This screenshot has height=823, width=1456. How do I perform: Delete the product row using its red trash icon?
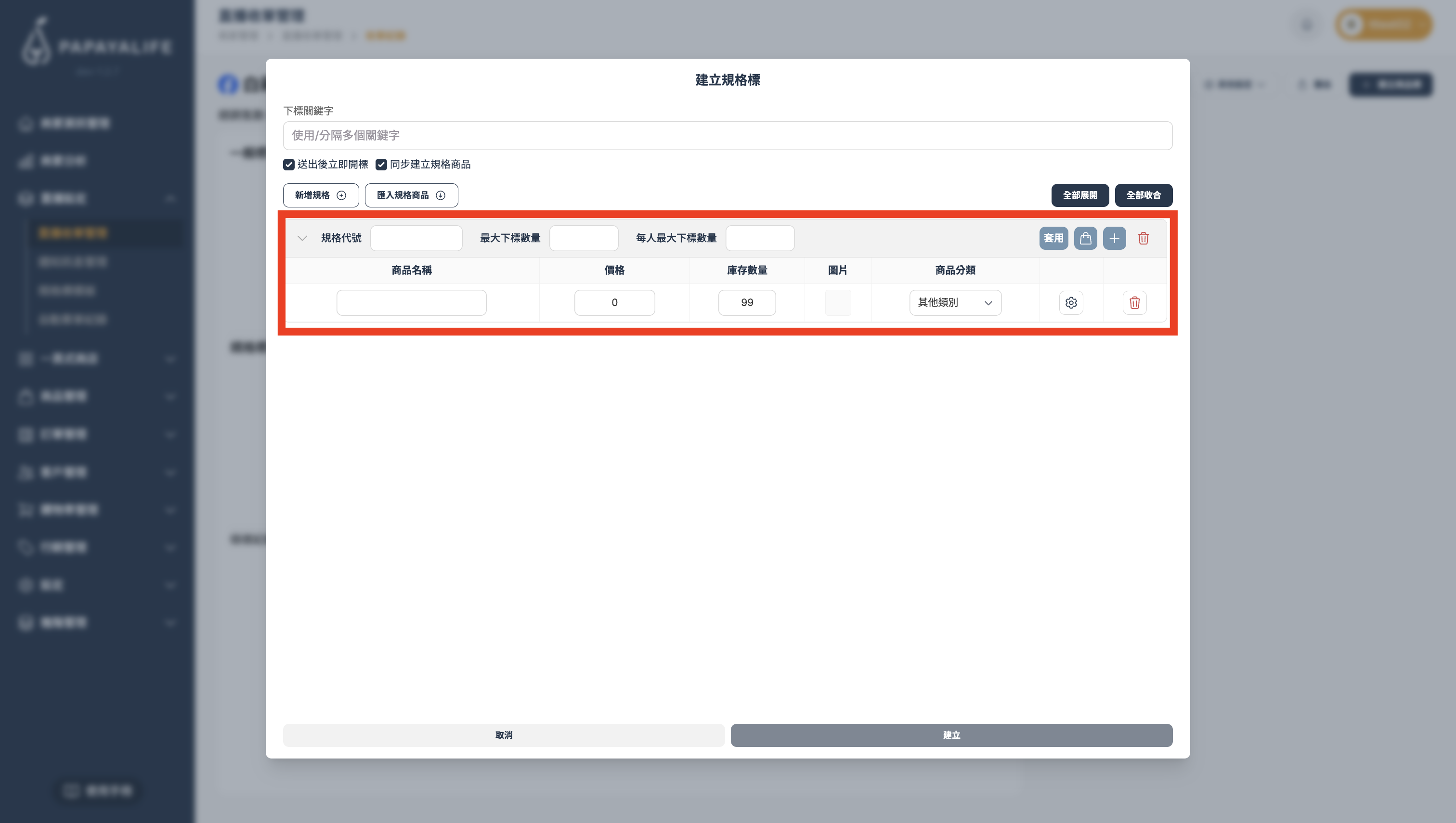click(1134, 302)
